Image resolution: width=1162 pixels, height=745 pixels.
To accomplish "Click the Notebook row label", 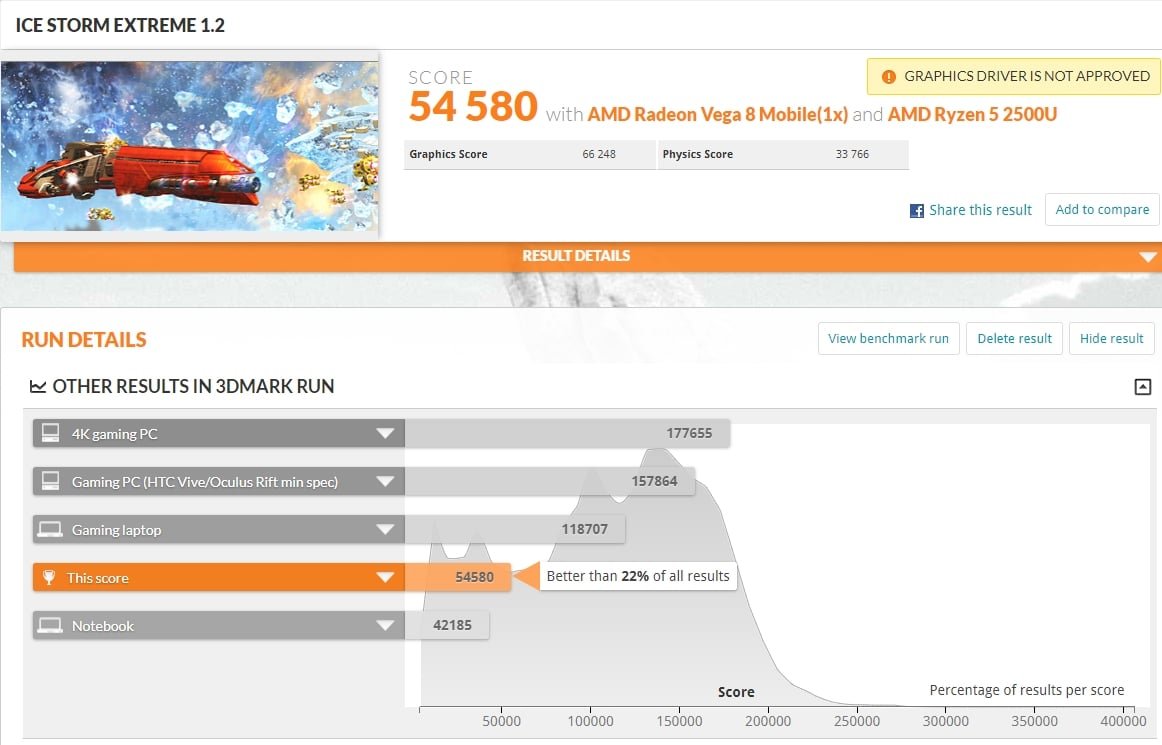I will [103, 626].
